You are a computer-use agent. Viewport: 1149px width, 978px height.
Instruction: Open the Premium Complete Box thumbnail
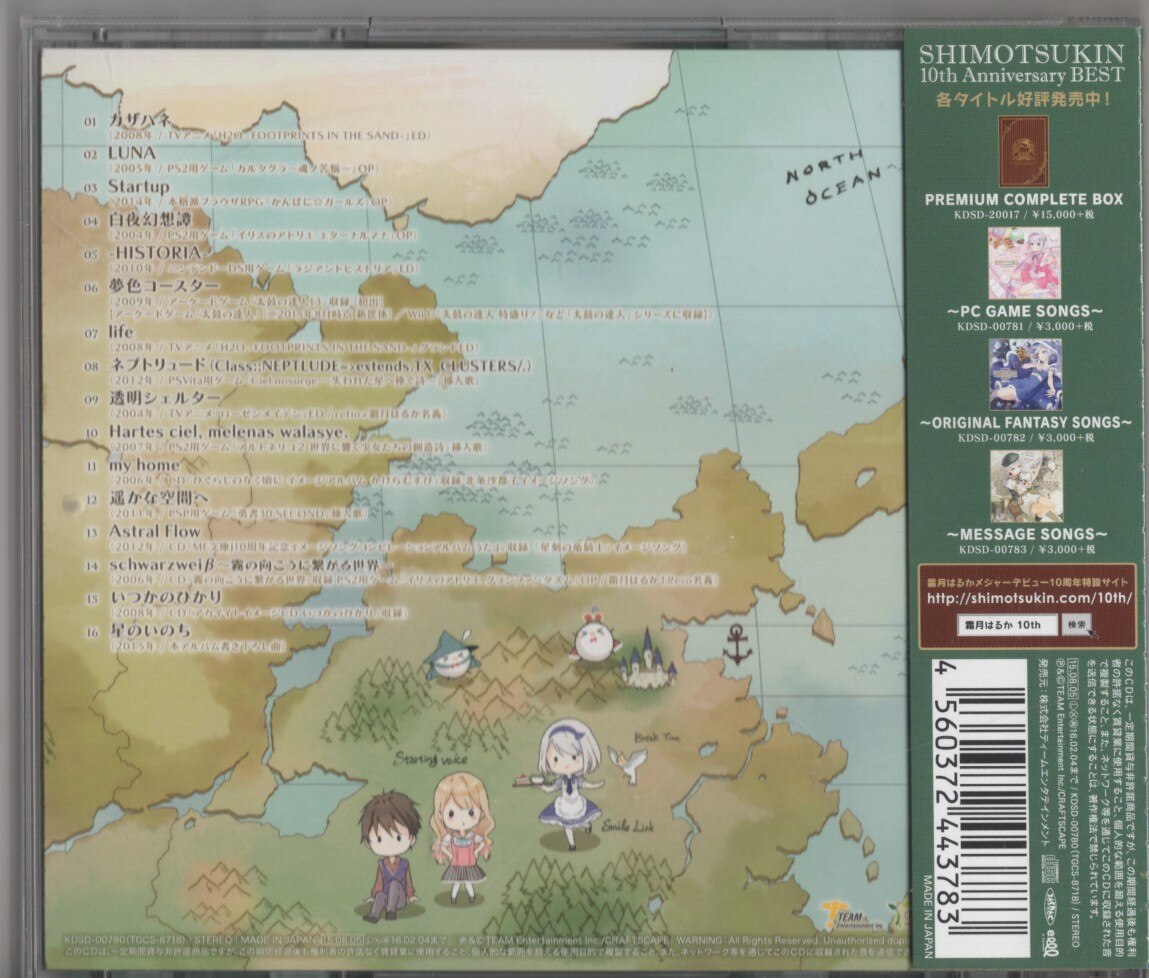tap(1023, 151)
